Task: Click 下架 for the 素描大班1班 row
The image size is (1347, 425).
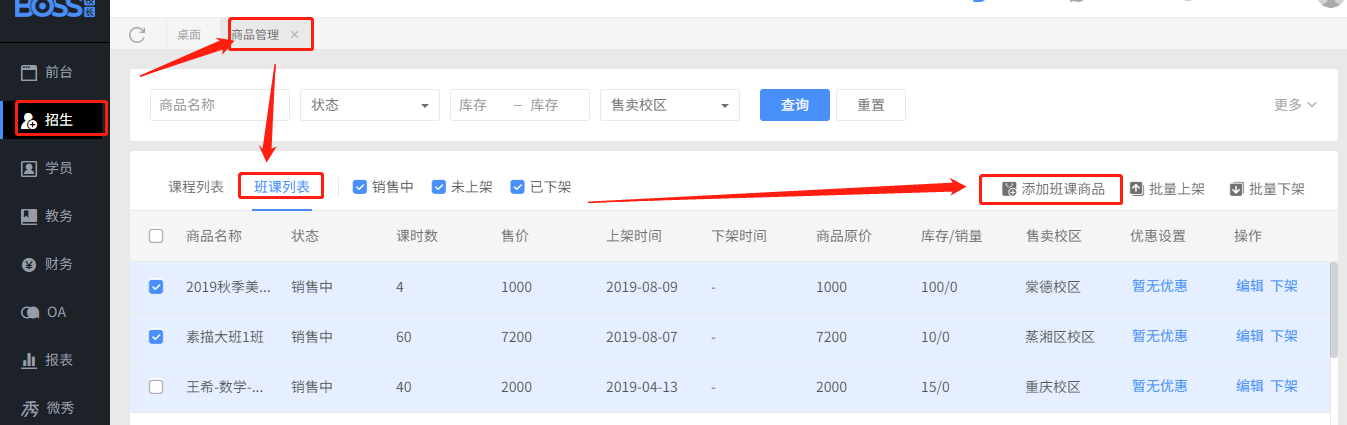Action: [1284, 336]
